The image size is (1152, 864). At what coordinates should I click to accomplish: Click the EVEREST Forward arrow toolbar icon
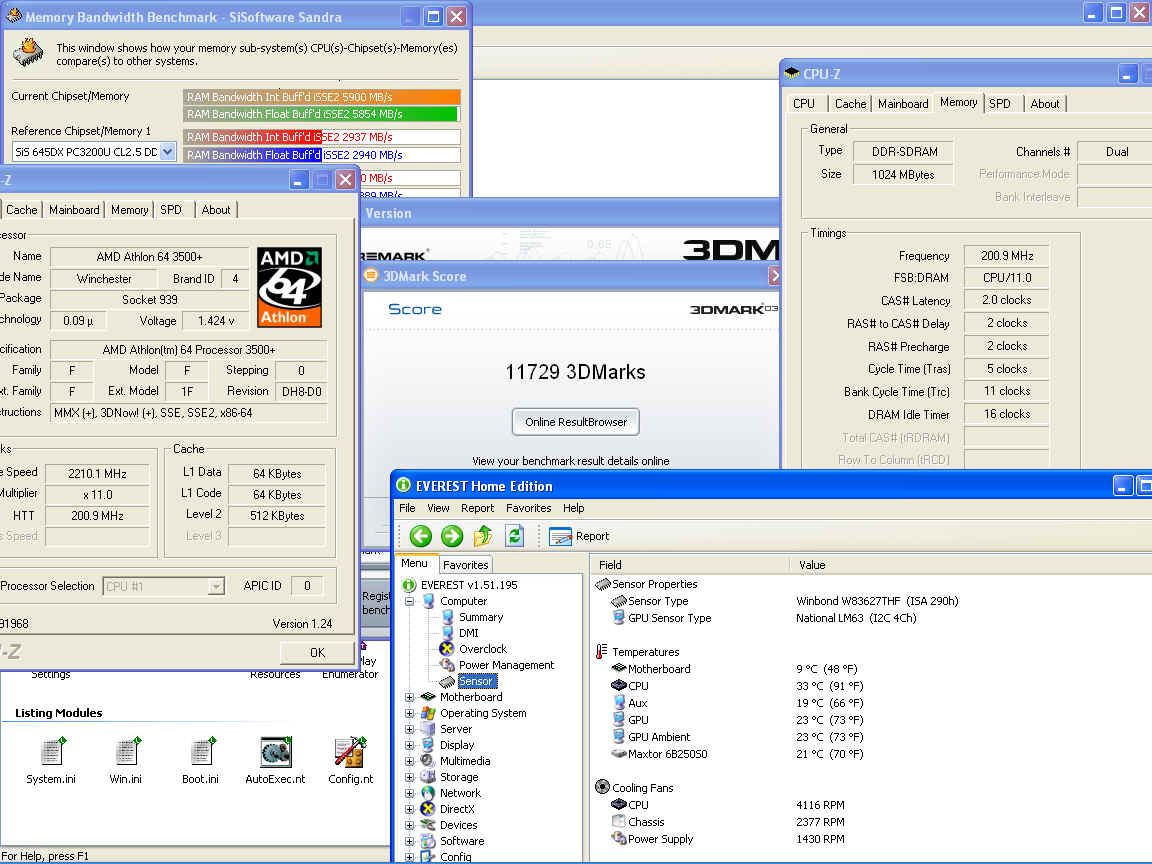click(x=452, y=536)
